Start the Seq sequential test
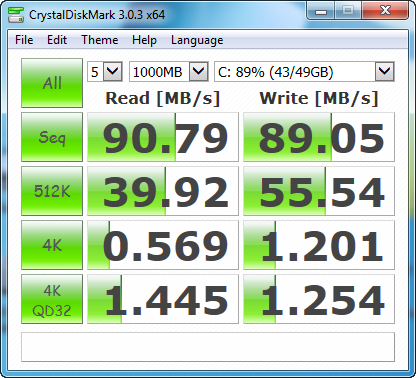This screenshot has width=416, height=378. click(52, 137)
